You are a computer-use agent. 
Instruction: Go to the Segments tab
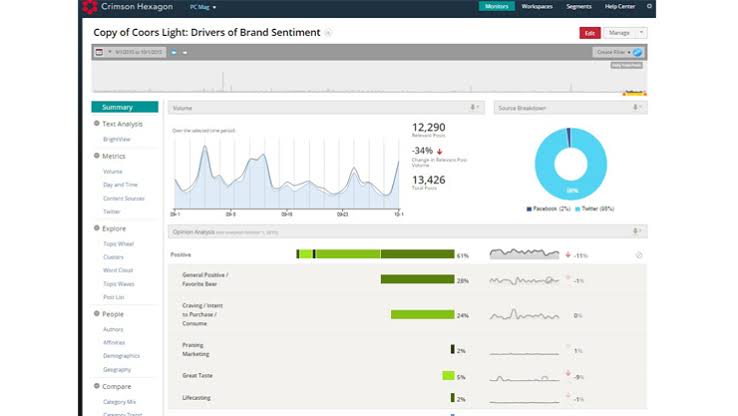click(x=578, y=7)
